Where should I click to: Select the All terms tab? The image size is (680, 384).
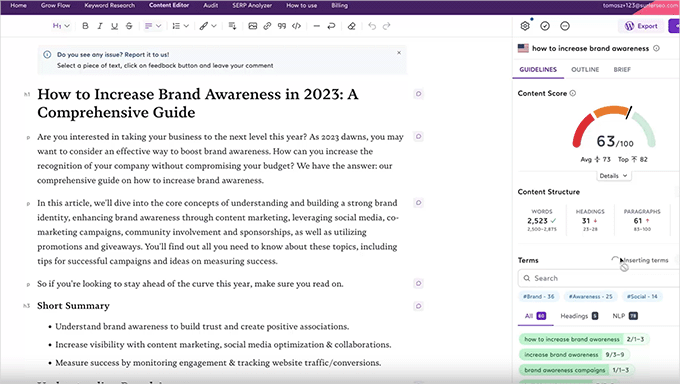536,316
